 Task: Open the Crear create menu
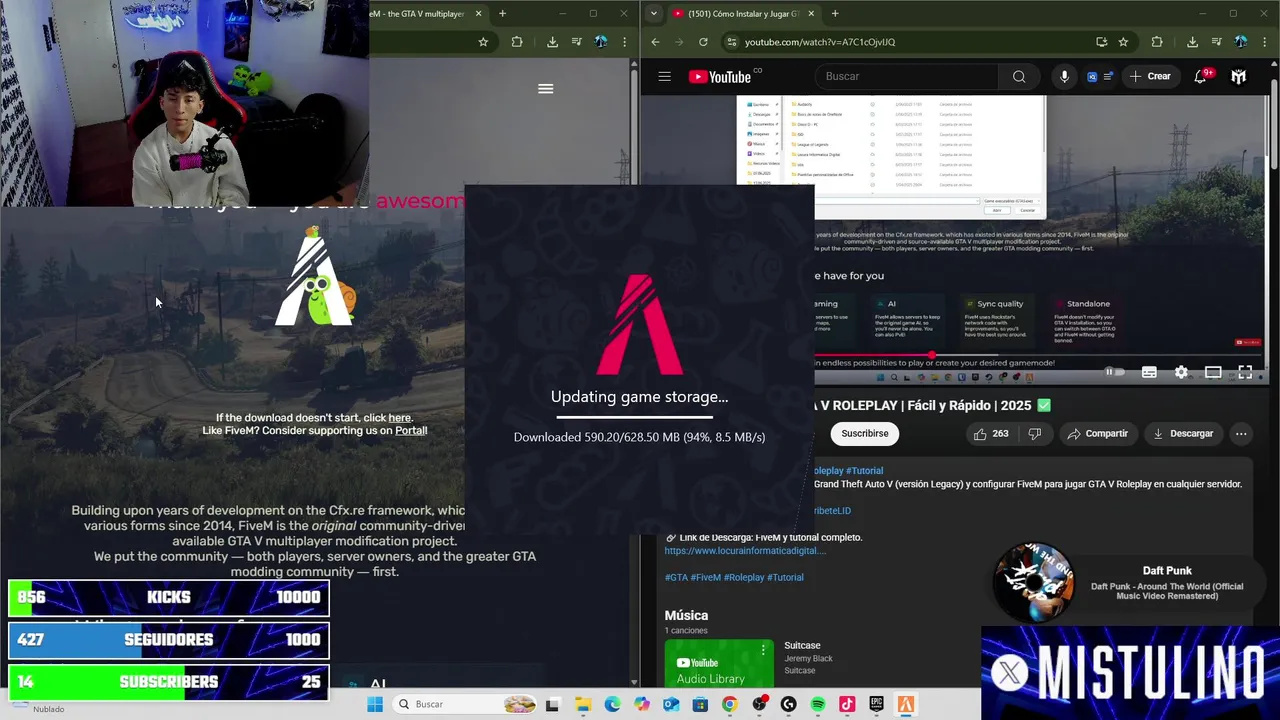pyautogui.click(x=1150, y=76)
